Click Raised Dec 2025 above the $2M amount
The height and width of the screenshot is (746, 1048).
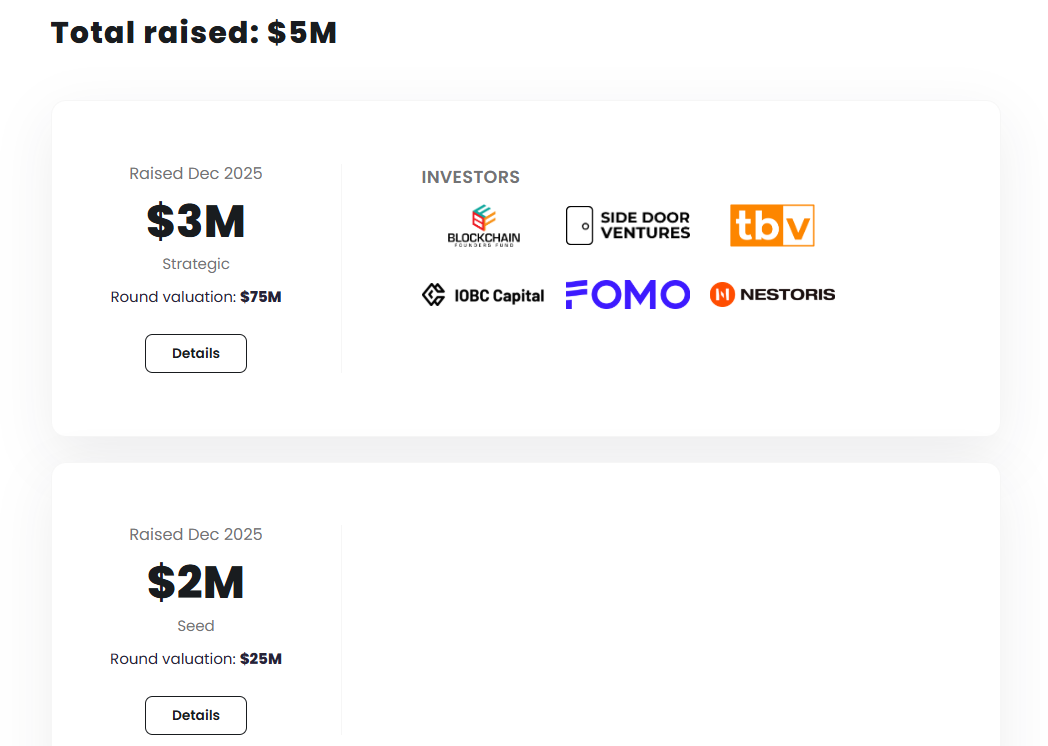coord(196,535)
